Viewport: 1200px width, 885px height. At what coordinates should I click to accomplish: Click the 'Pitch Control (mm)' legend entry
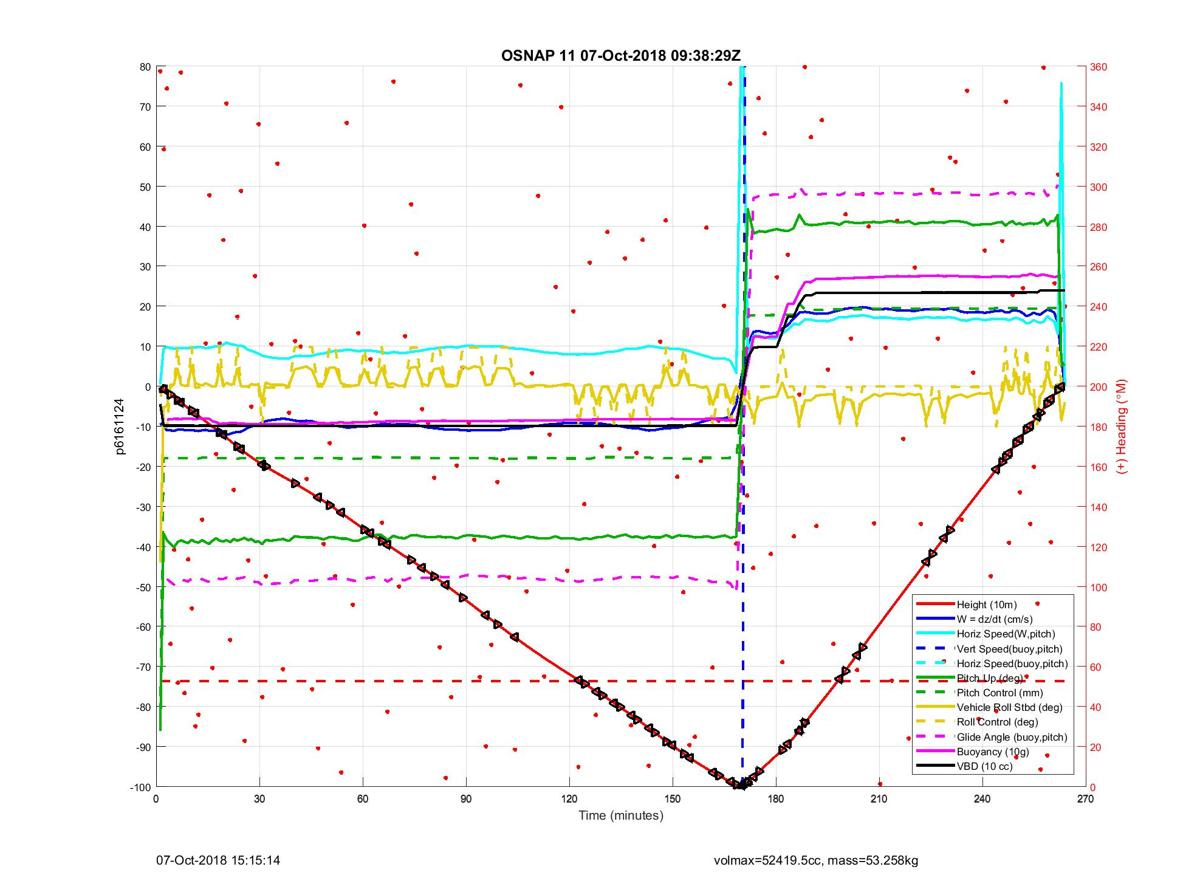pos(1001,694)
